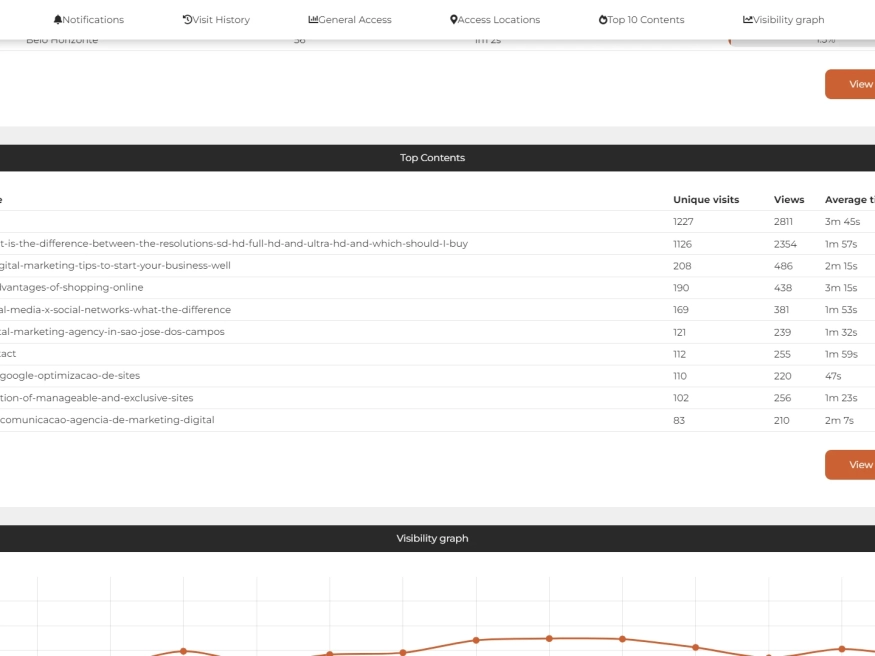Click the Visibility graph line-chart icon
This screenshot has height=656, width=875.
[746, 19]
